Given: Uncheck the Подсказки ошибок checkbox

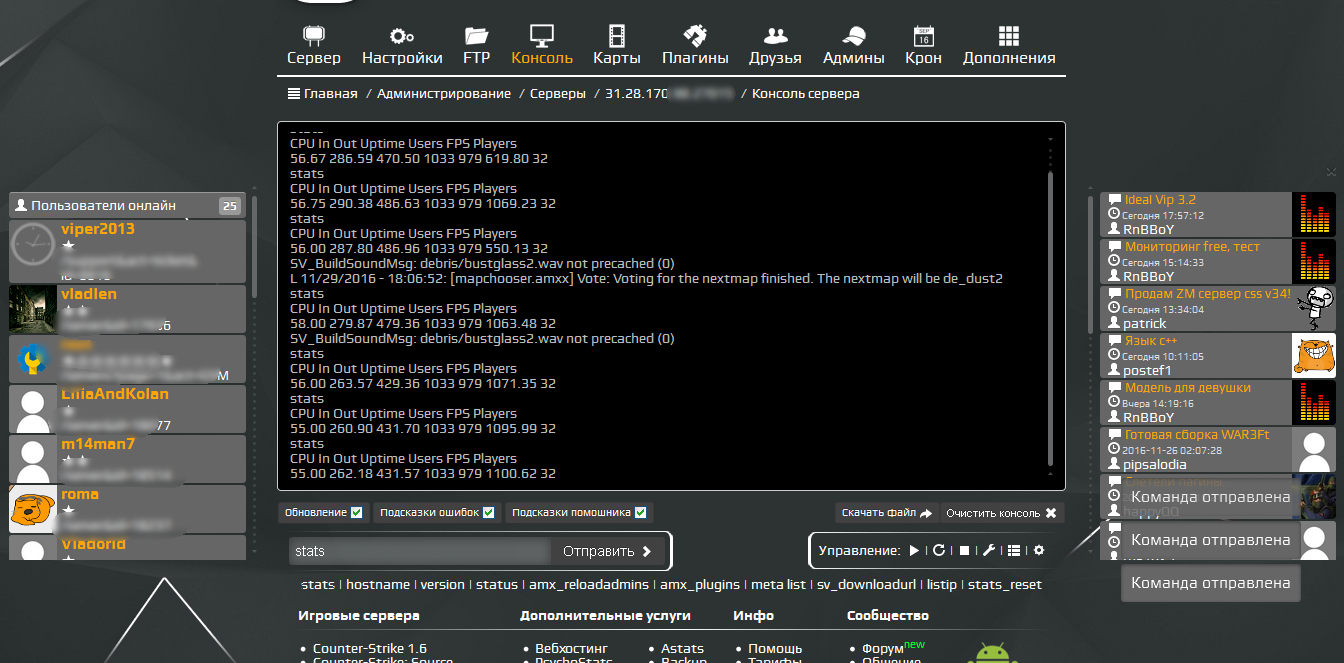Looking at the screenshot, I should tap(489, 513).
